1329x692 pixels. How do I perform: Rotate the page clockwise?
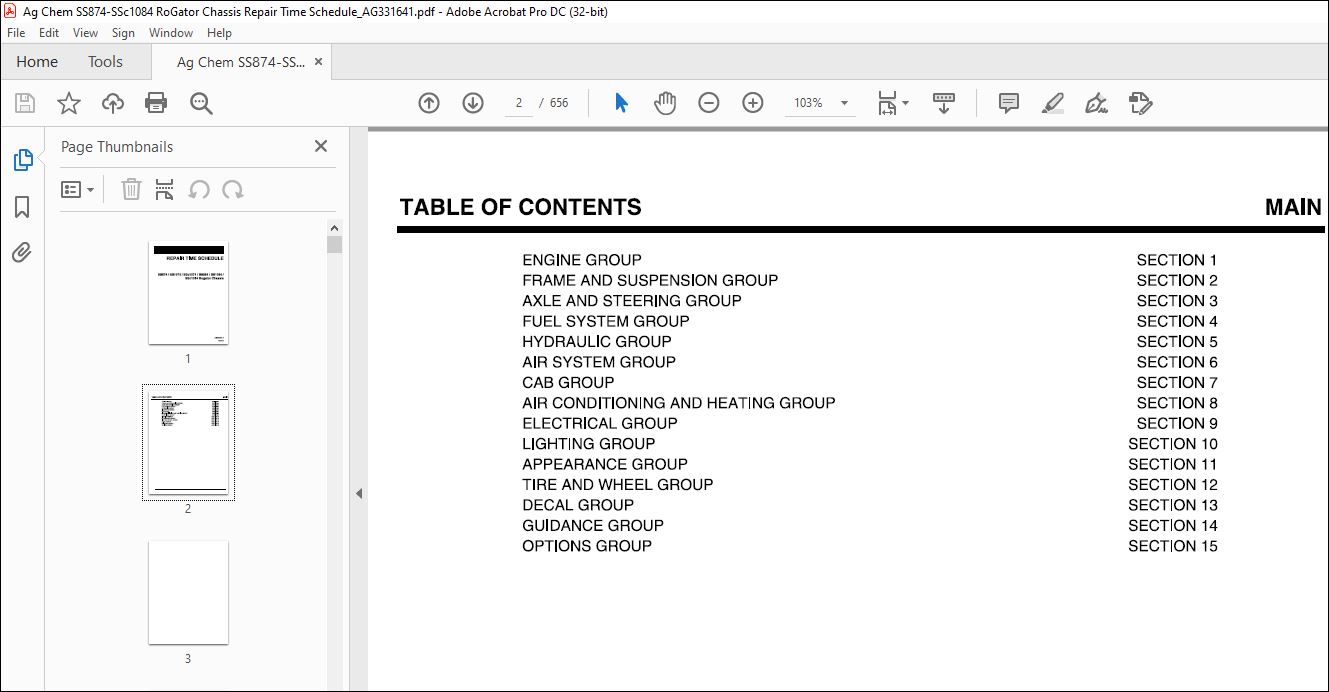233,190
